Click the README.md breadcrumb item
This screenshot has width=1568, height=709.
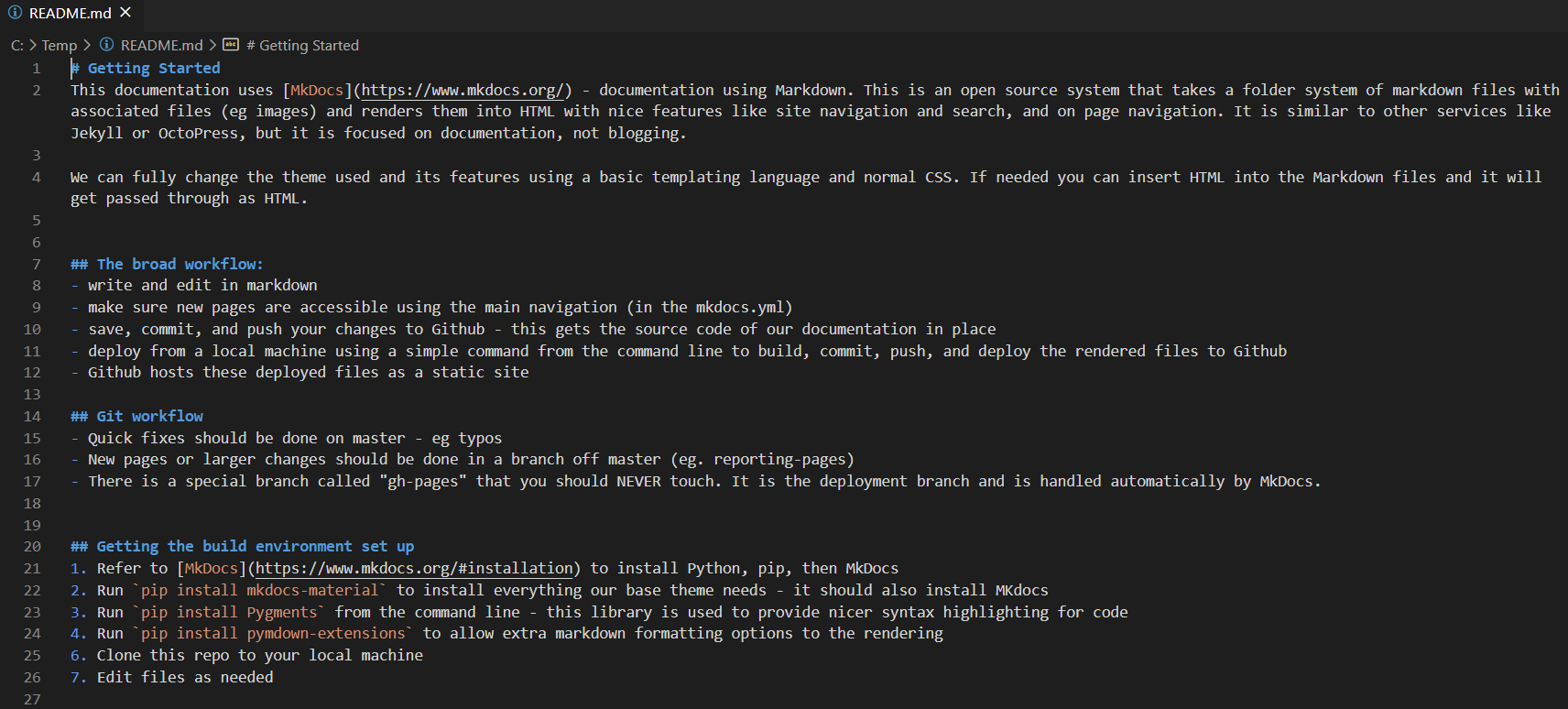pos(161,45)
